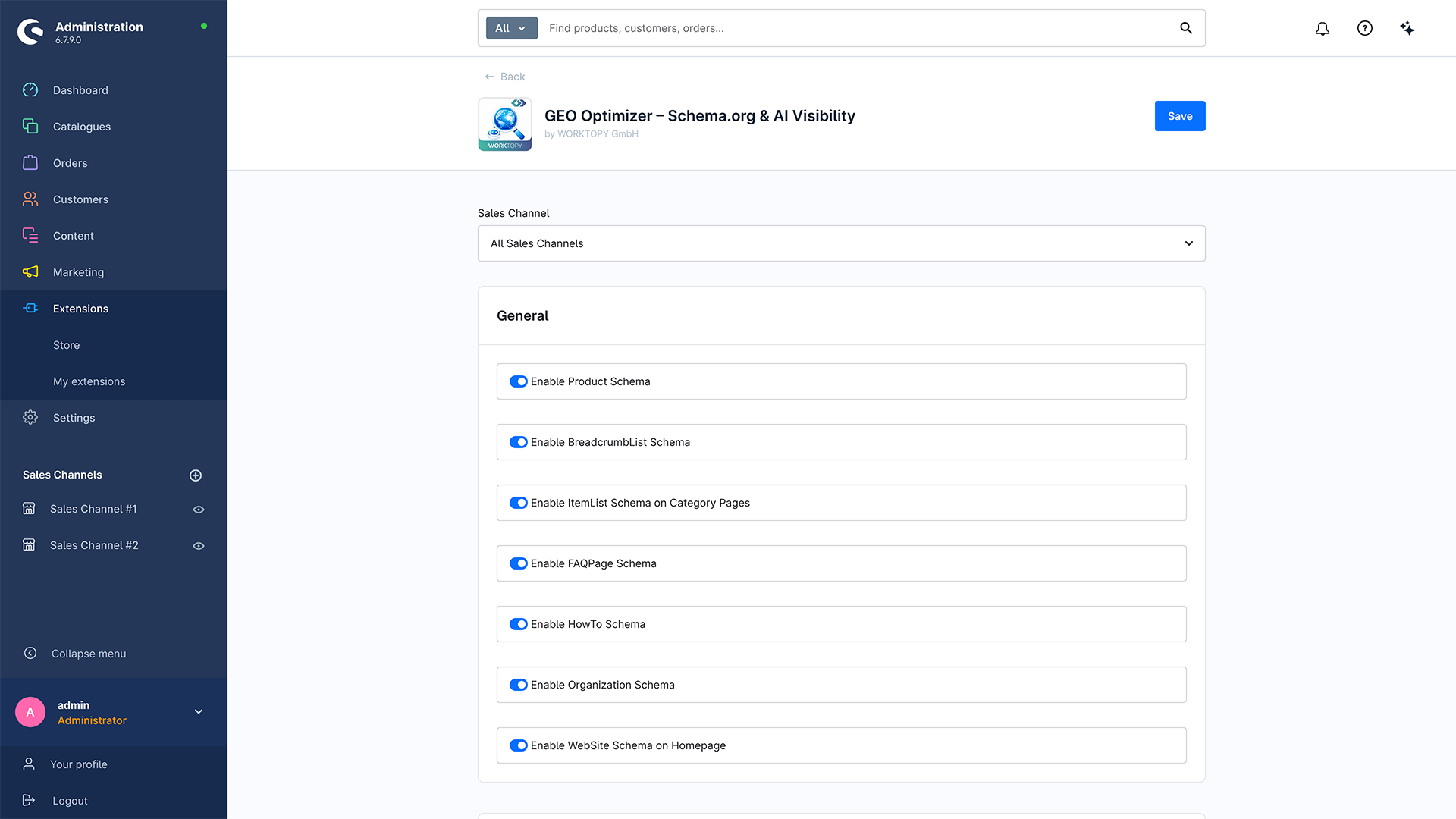Toggle Enable FAQPage Schema switch
Viewport: 1456px width, 819px height.
519,563
